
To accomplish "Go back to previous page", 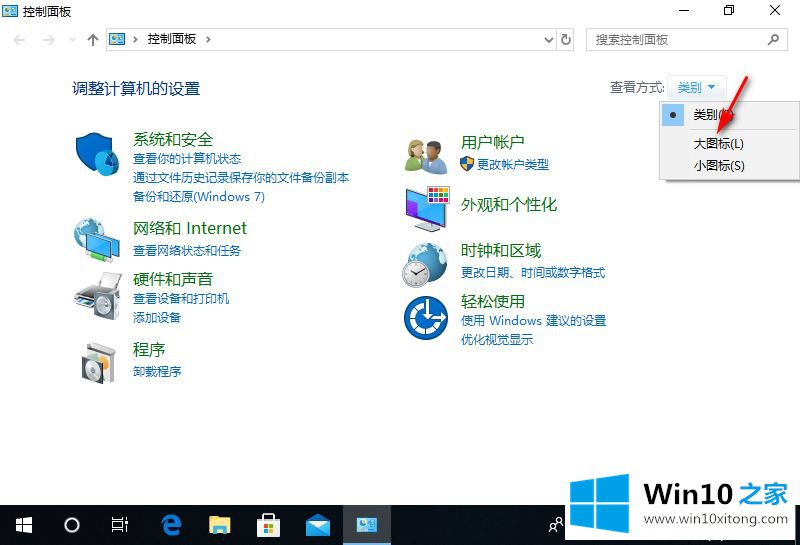I will point(19,40).
